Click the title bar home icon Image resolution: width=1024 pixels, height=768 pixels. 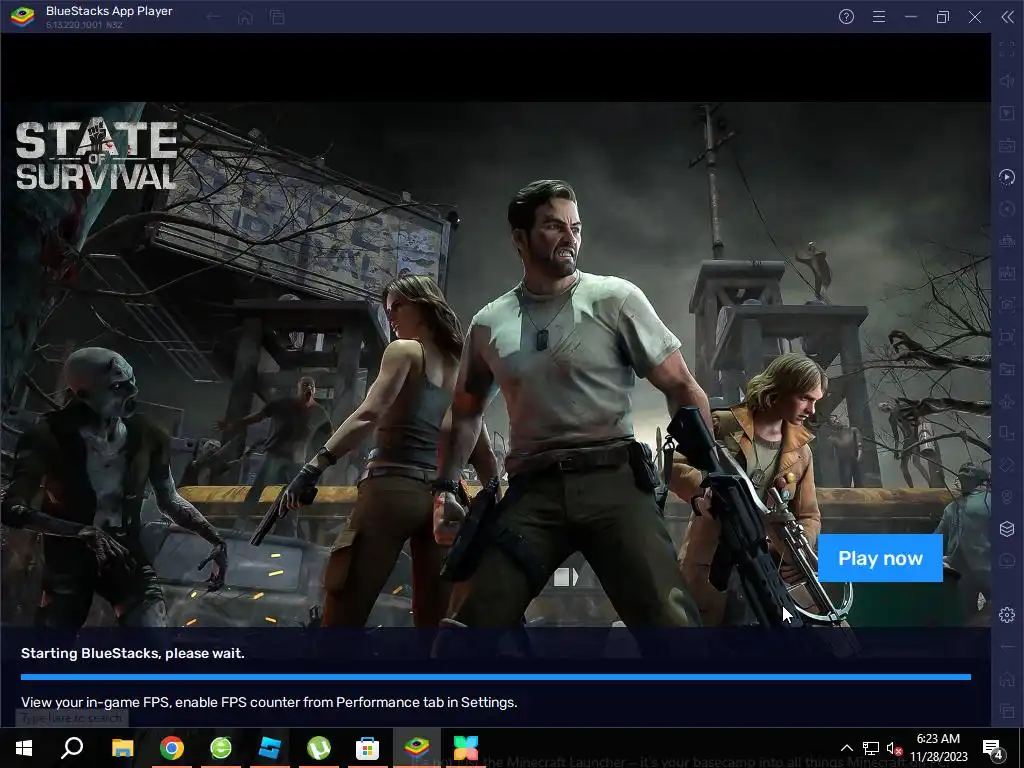point(245,17)
